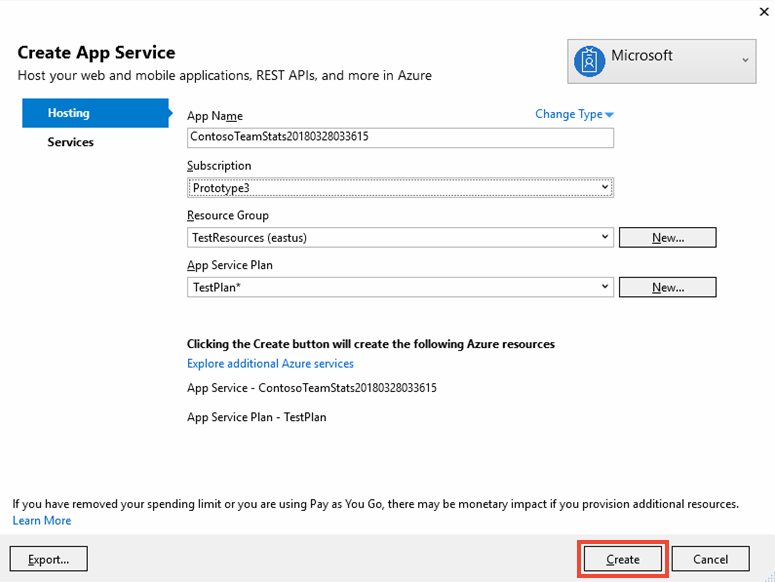
Task: Switch to the Services tab
Action: (x=71, y=142)
